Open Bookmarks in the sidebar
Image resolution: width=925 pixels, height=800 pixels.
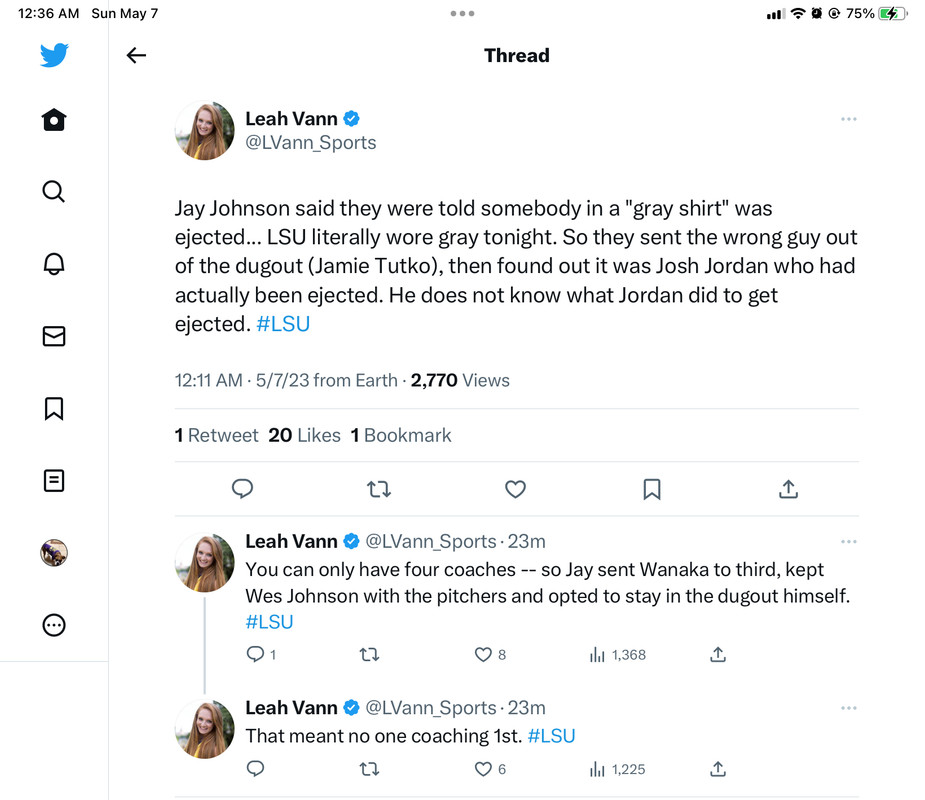coord(54,408)
